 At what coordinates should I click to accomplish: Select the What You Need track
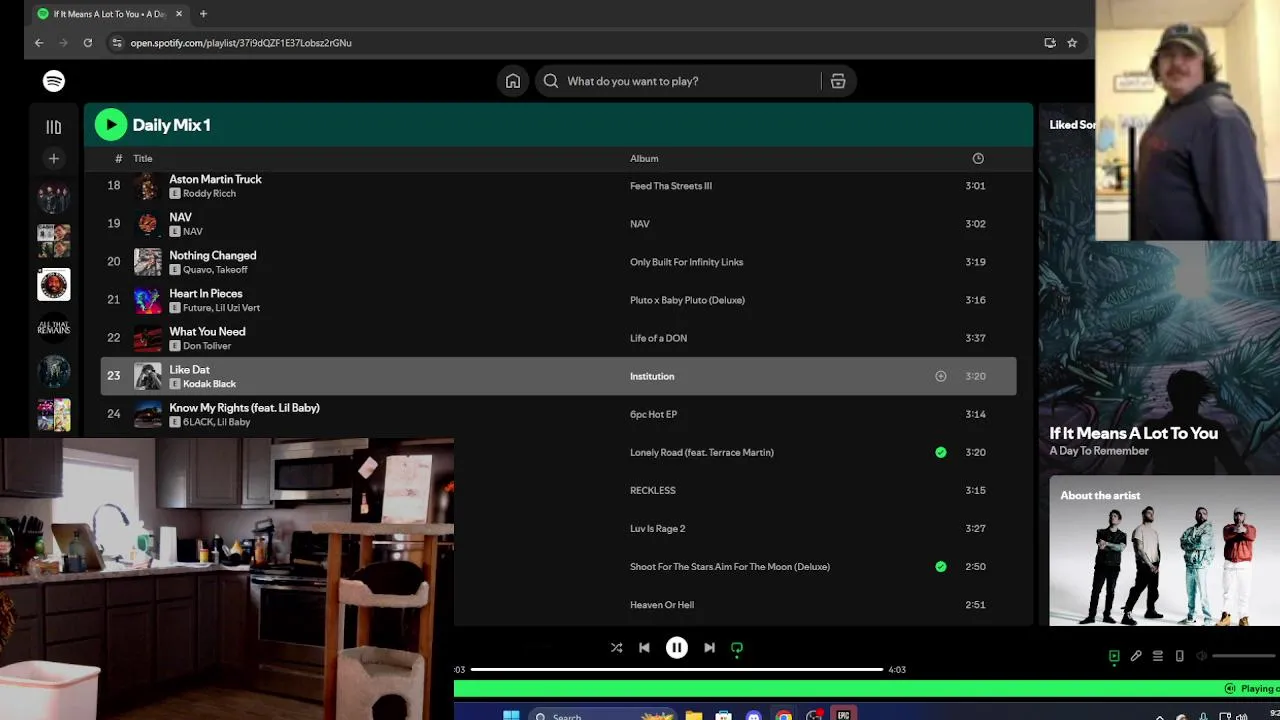207,331
